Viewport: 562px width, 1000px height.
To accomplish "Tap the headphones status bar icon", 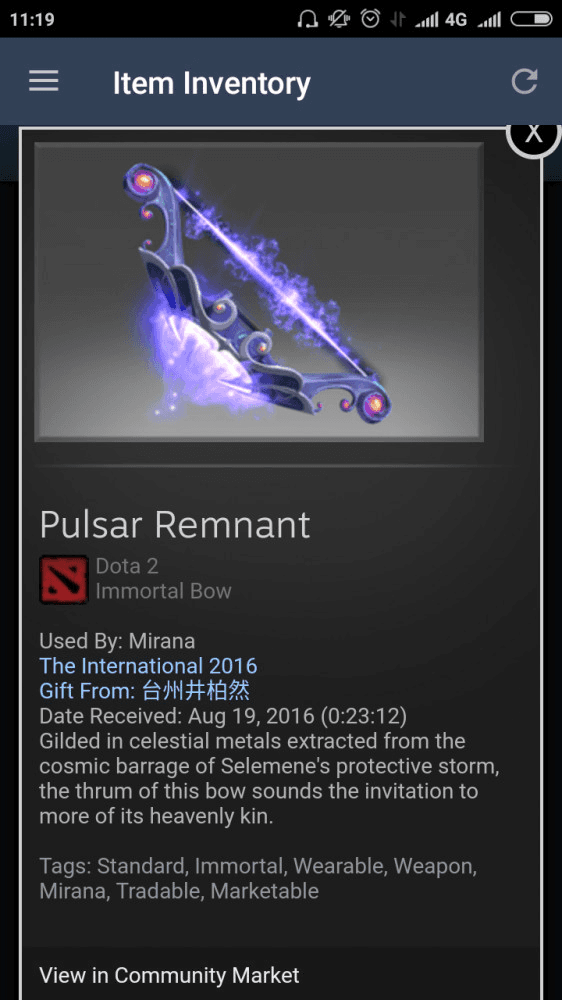I will click(x=308, y=19).
